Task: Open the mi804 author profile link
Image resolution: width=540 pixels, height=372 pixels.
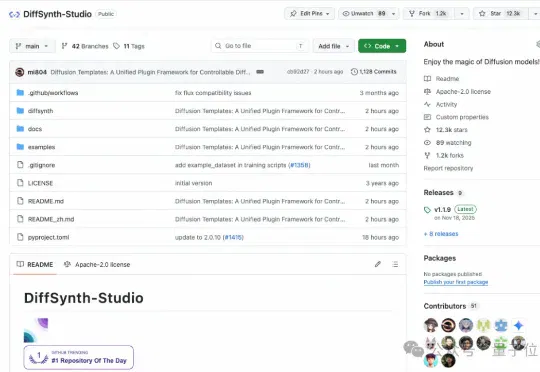Action: (37, 72)
